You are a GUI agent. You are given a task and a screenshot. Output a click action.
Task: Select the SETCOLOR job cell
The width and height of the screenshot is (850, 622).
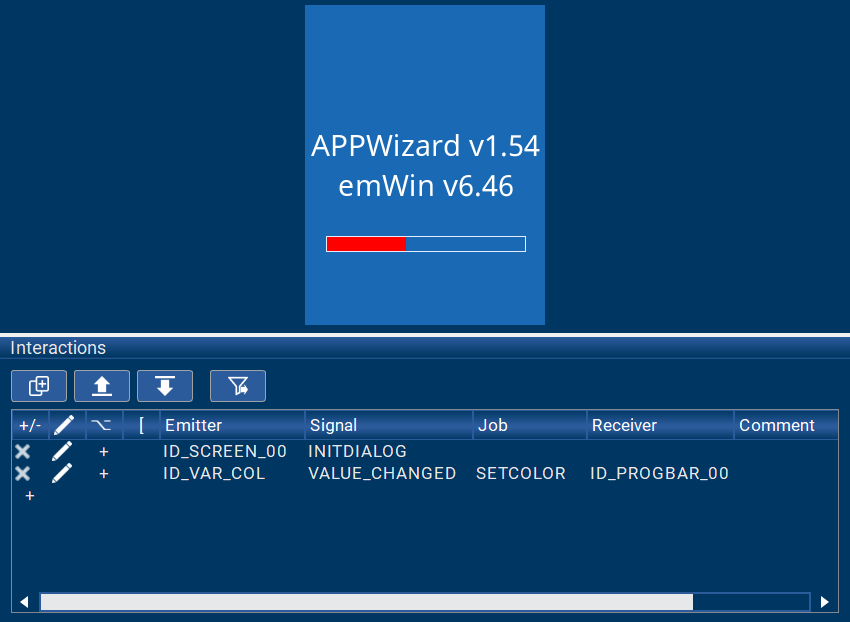point(521,473)
